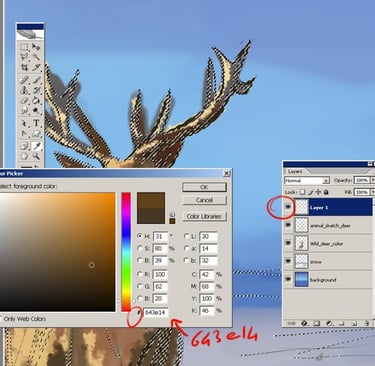Screen dimensions: 375x366
Task: Lock transparent pixels icon
Action: pos(302,192)
